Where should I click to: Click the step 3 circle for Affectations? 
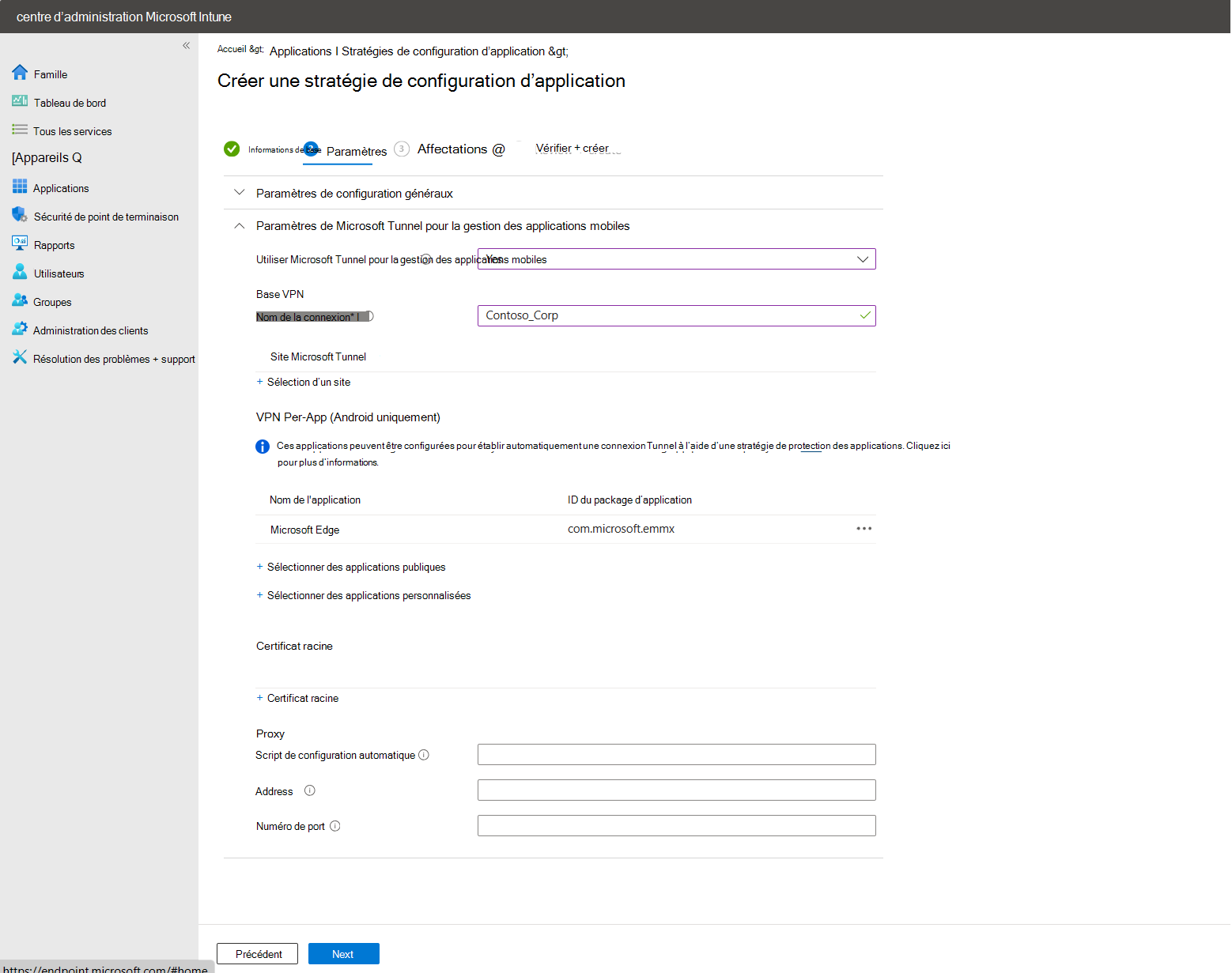[x=402, y=149]
